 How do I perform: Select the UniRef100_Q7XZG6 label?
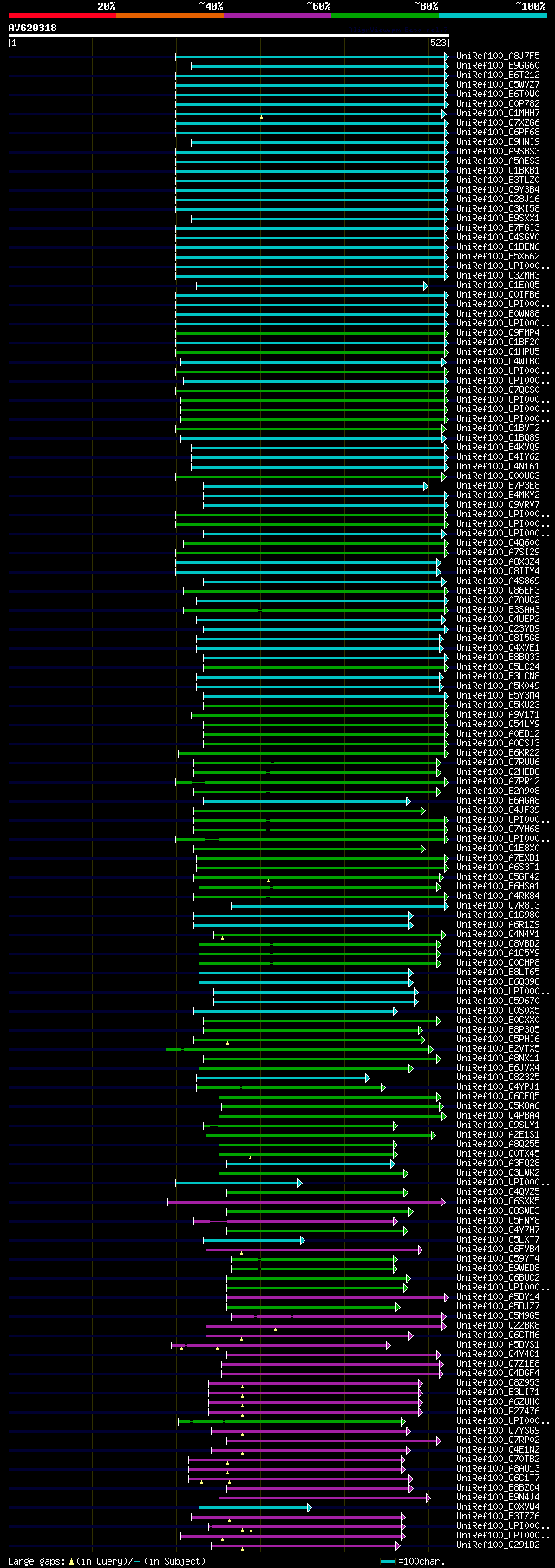click(498, 122)
